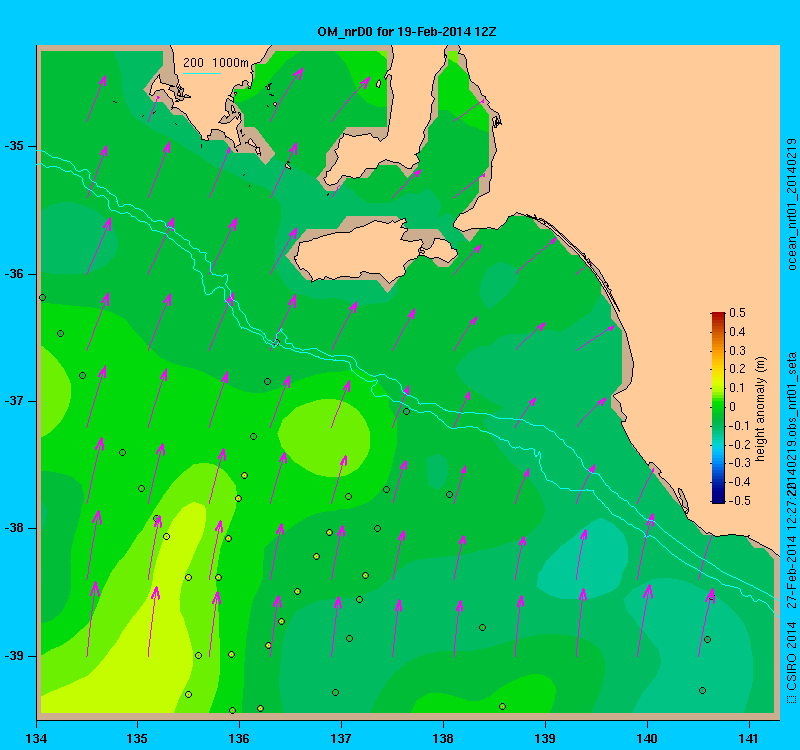The height and width of the screenshot is (750, 800).
Task: Click the cyan line sample in legend
Action: tap(202, 73)
